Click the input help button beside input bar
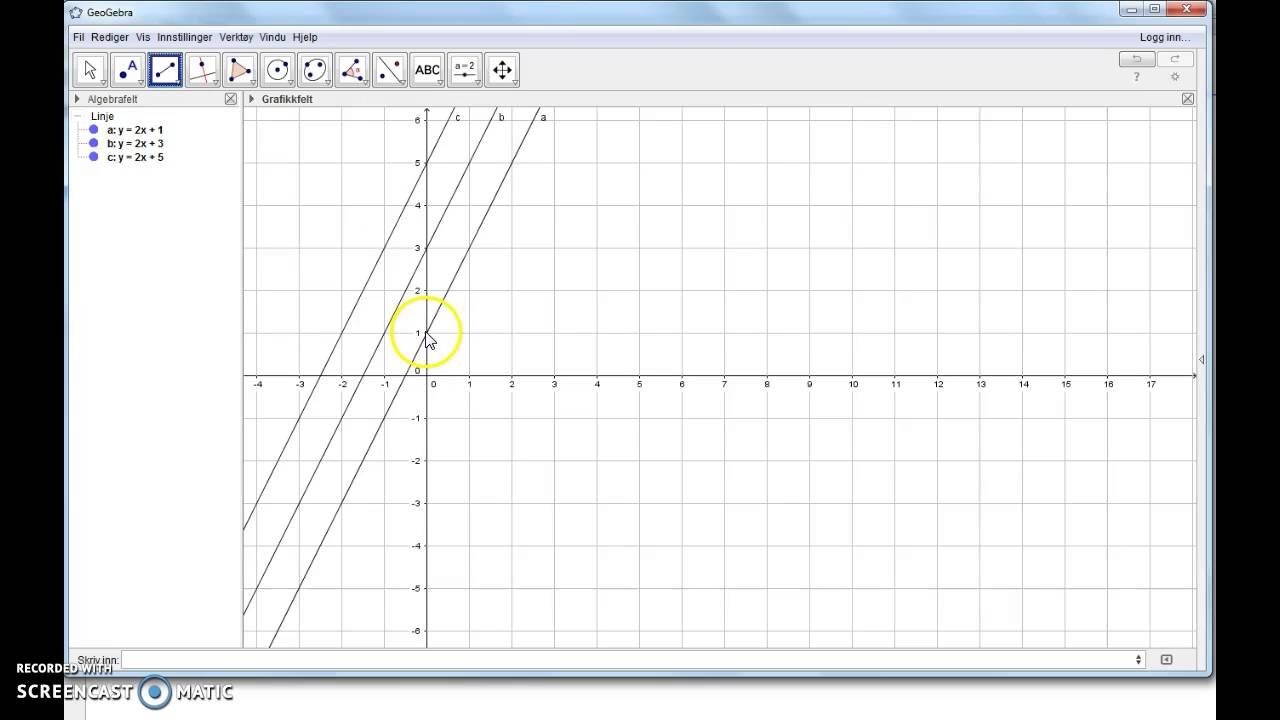This screenshot has height=720, width=1280. [1166, 660]
